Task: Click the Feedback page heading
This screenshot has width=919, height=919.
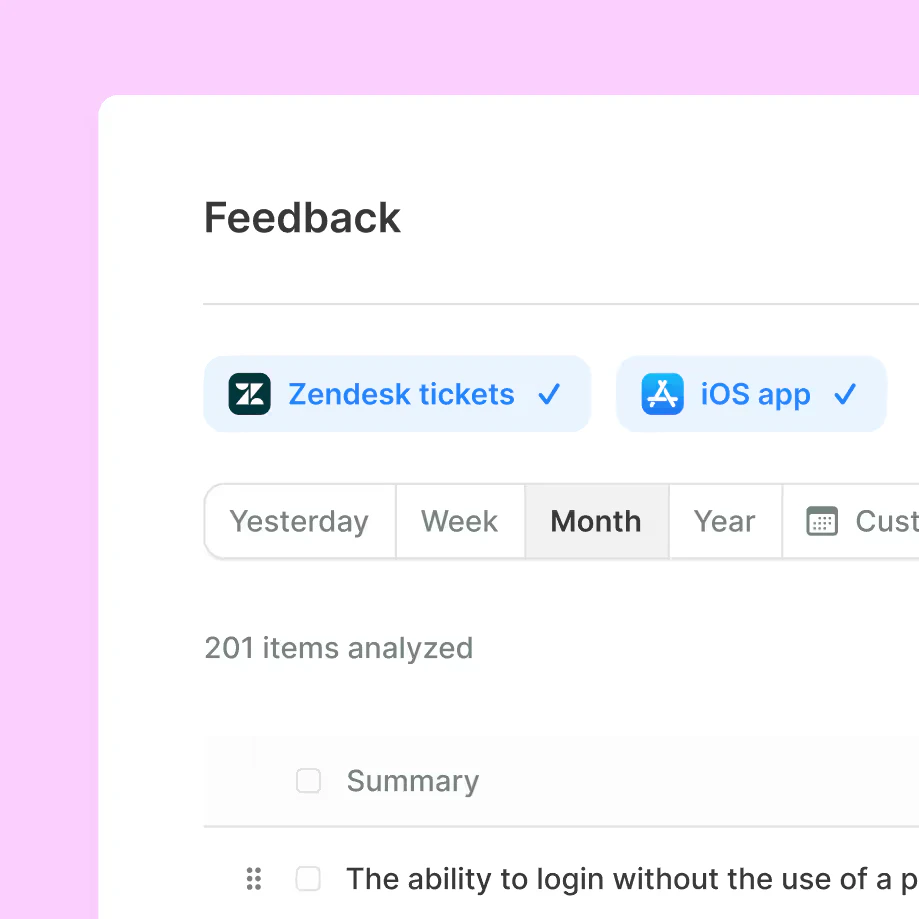Action: 302,218
